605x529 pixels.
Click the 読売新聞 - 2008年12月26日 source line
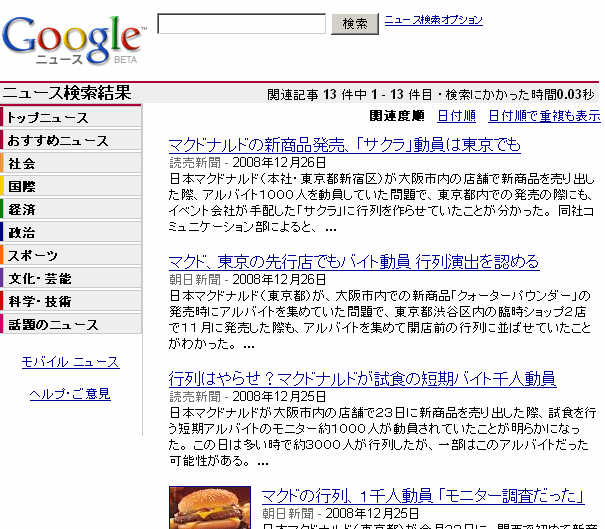pyautogui.click(x=247, y=162)
